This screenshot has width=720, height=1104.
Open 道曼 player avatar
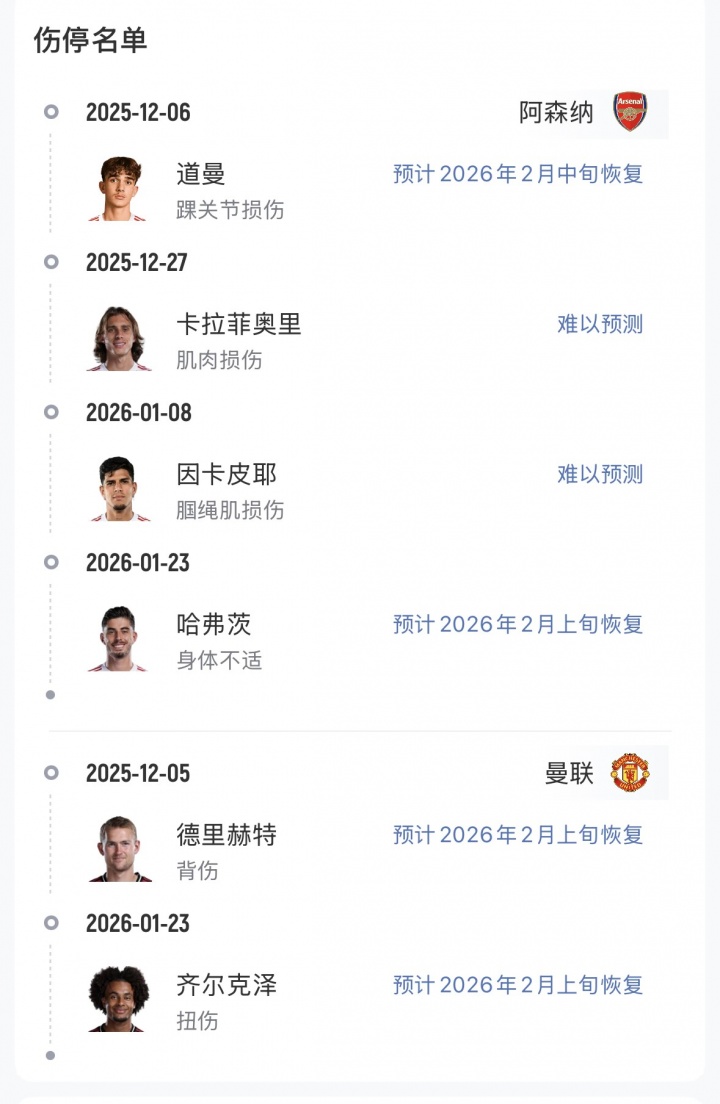point(119,188)
